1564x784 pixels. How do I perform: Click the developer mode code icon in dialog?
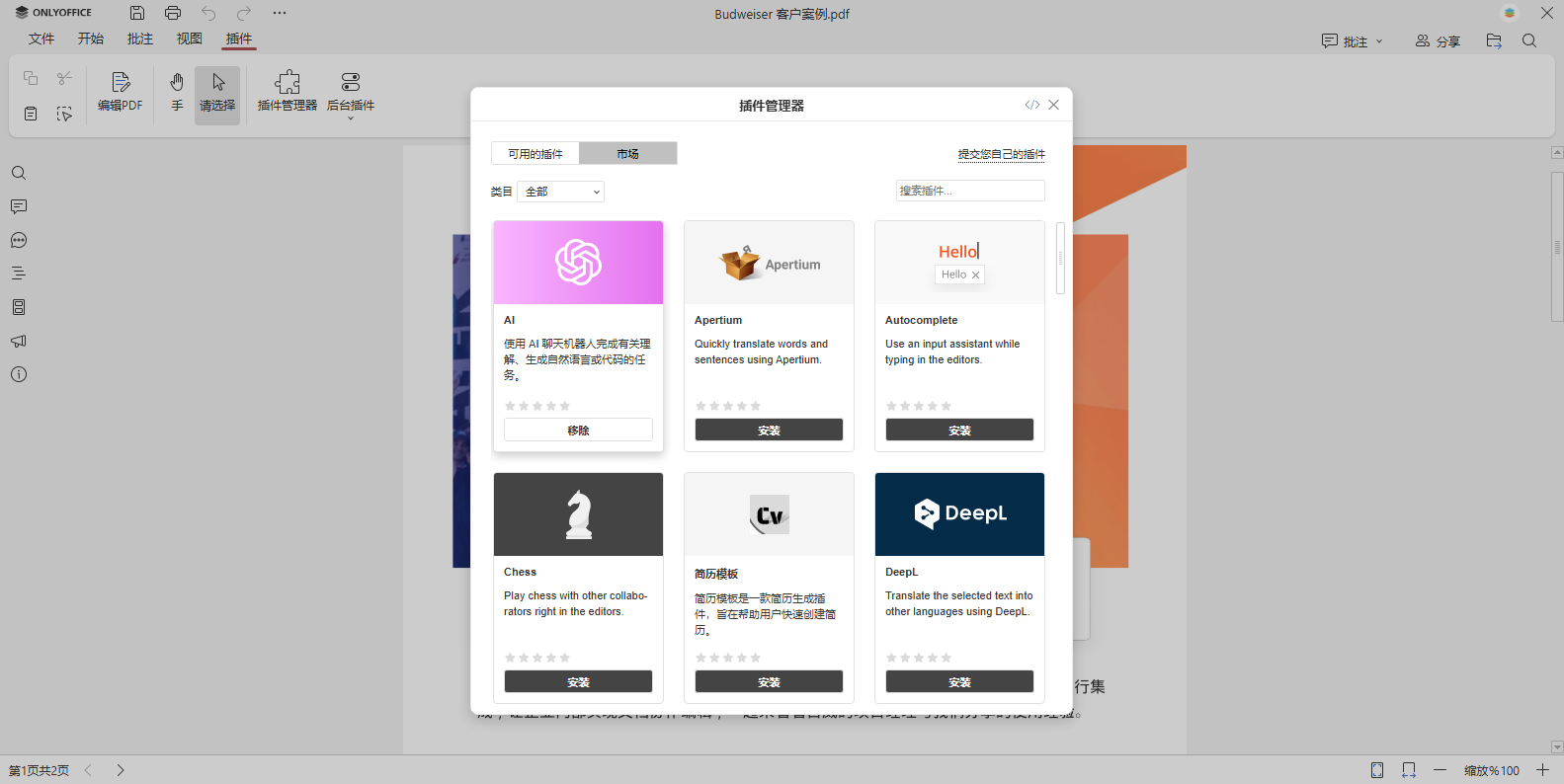coord(1031,105)
